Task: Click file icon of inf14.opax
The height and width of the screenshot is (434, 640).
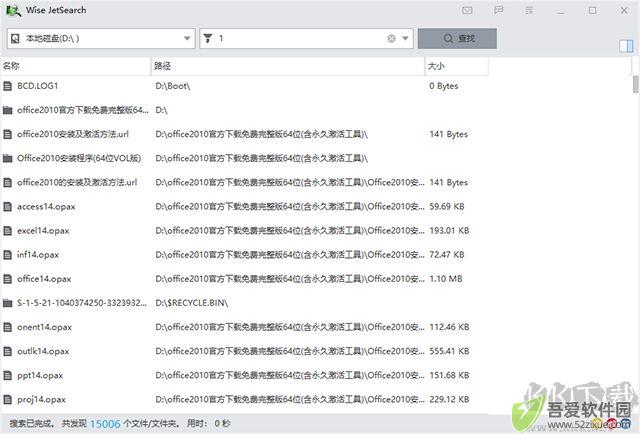Action: [7, 255]
